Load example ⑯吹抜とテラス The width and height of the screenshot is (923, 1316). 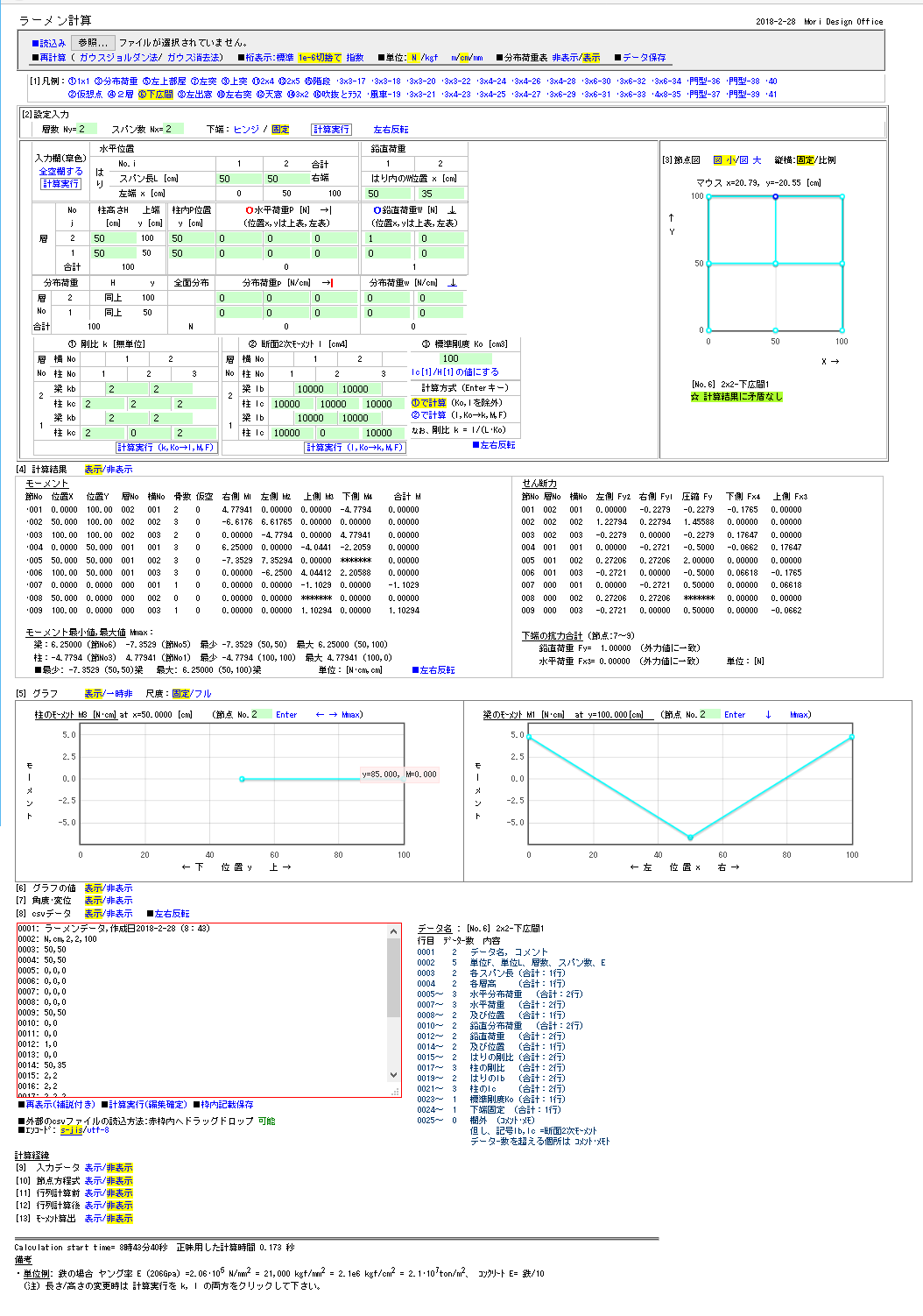pyautogui.click(x=337, y=95)
